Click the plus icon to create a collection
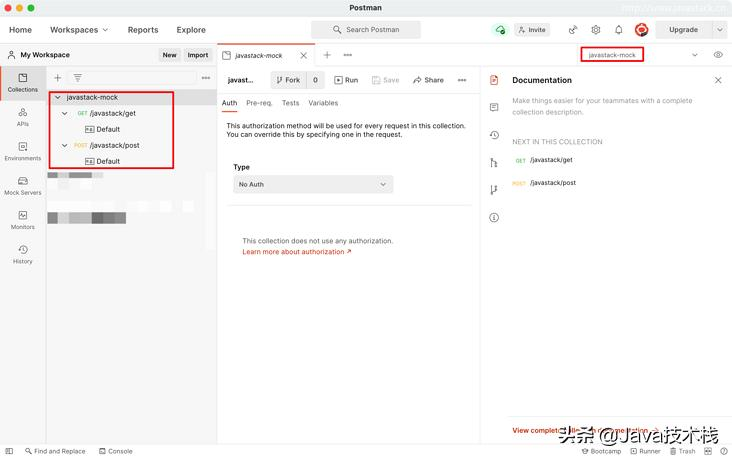732x458 pixels. [57, 78]
